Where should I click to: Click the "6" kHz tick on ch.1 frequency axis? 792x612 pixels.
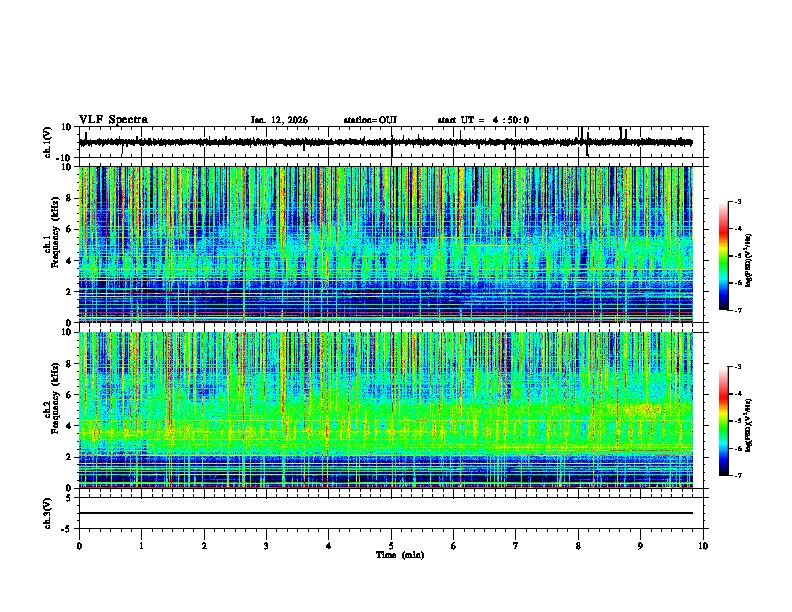coord(69,229)
